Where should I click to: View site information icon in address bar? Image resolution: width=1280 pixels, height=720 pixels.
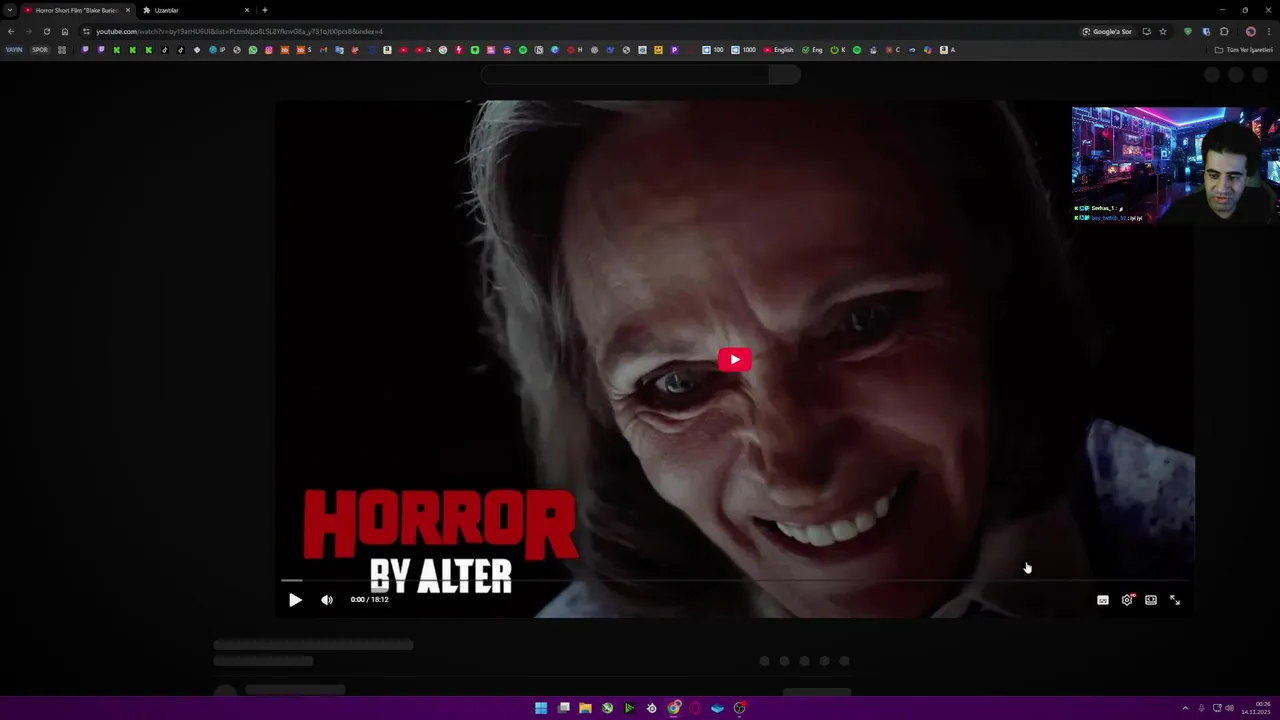pos(86,31)
